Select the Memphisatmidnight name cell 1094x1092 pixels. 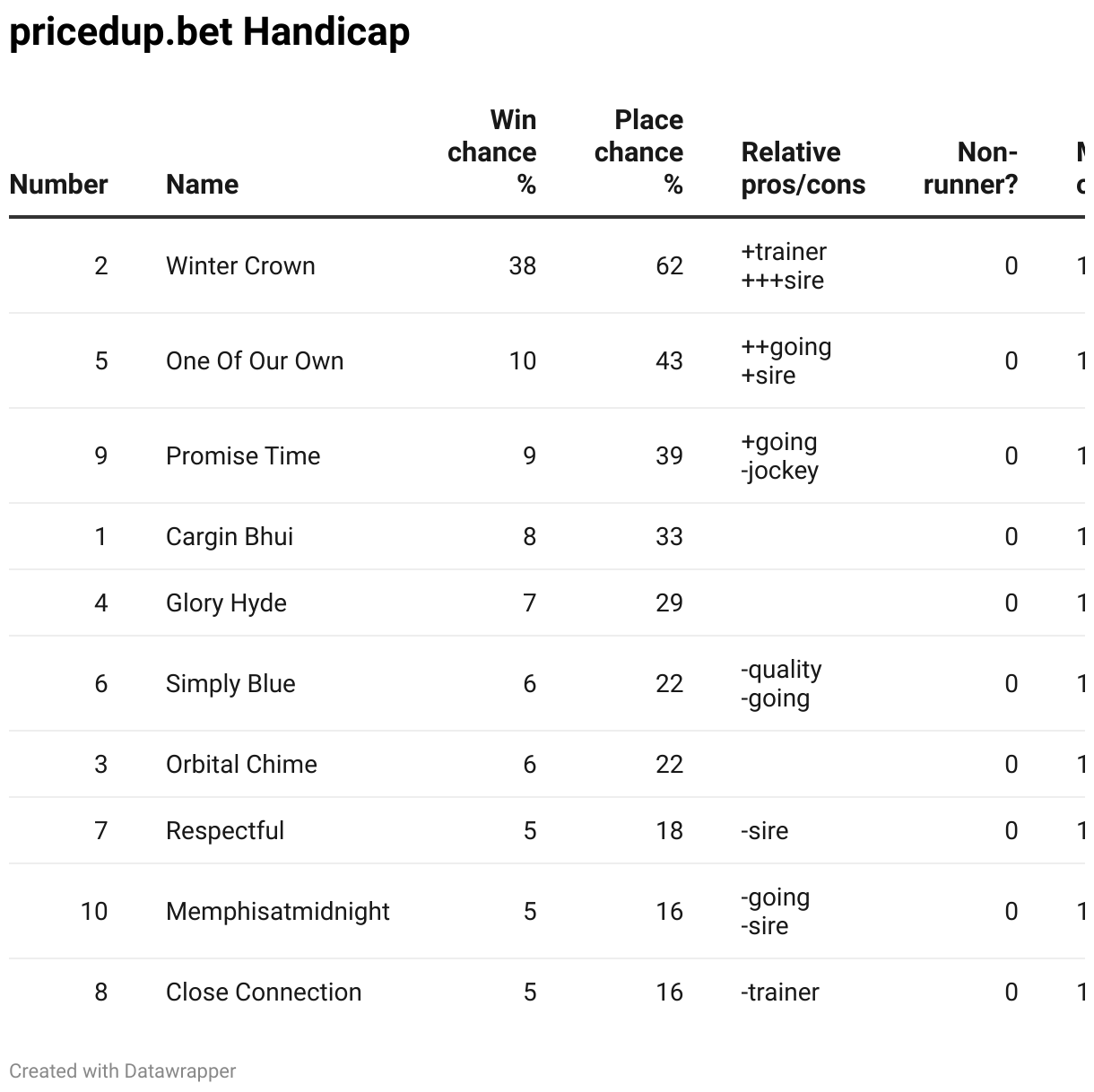coord(278,912)
